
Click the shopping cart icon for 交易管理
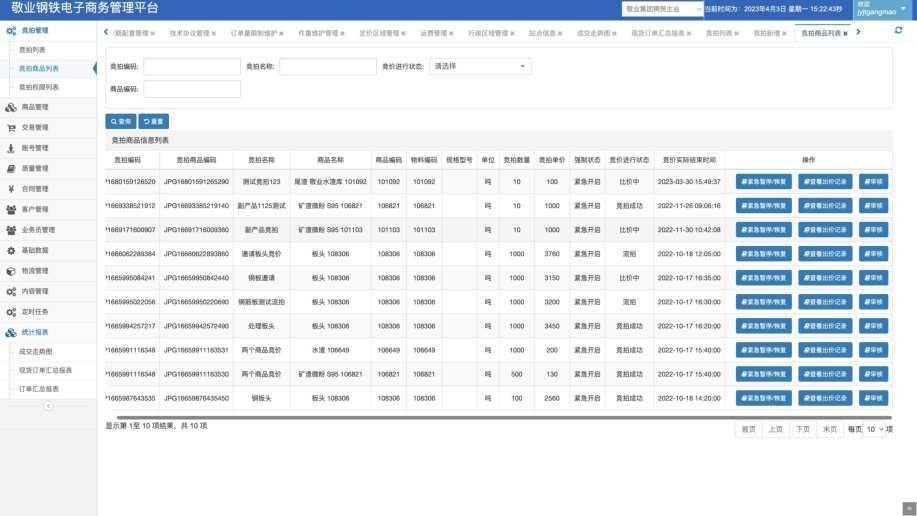[x=11, y=128]
